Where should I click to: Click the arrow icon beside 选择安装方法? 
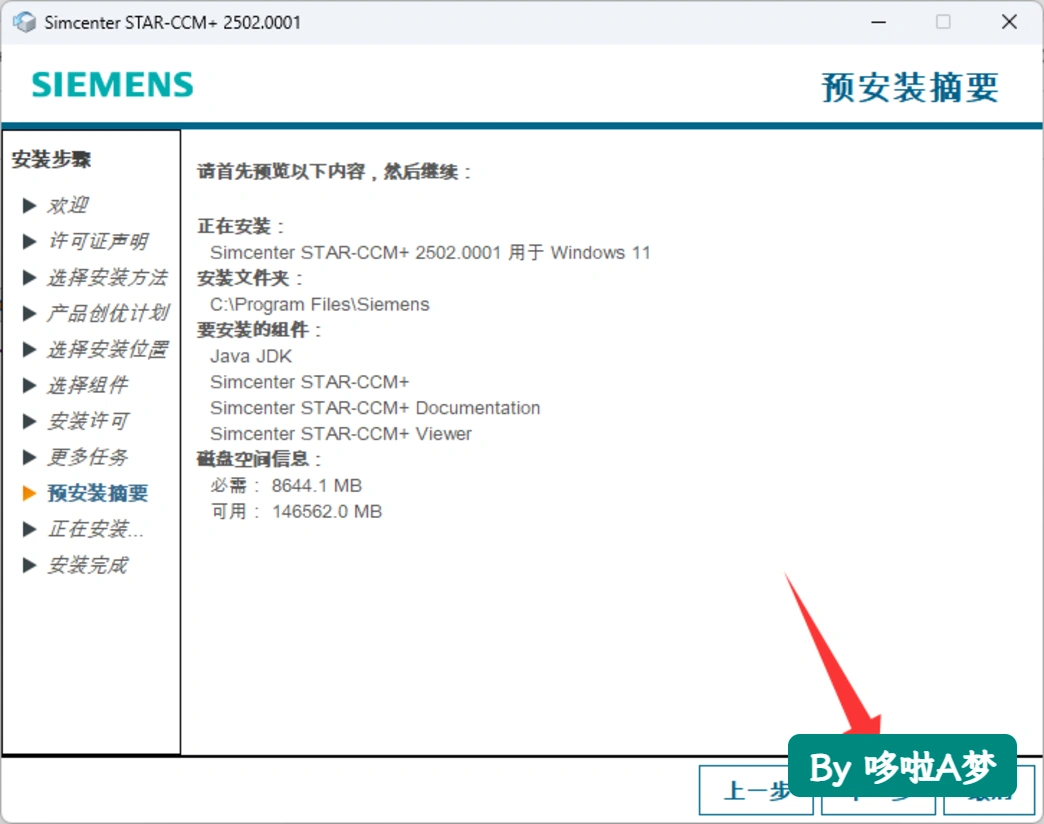click(29, 278)
